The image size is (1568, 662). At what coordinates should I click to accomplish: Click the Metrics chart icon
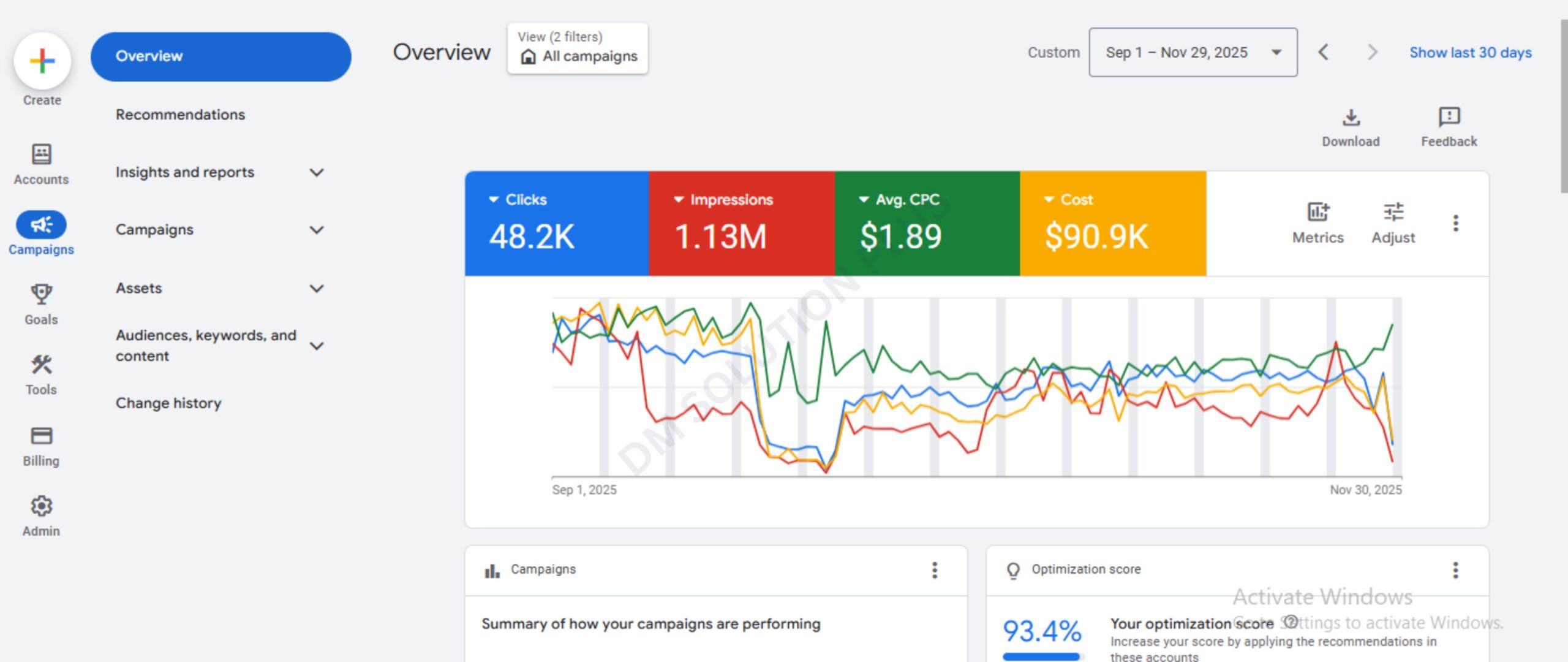pyautogui.click(x=1317, y=212)
